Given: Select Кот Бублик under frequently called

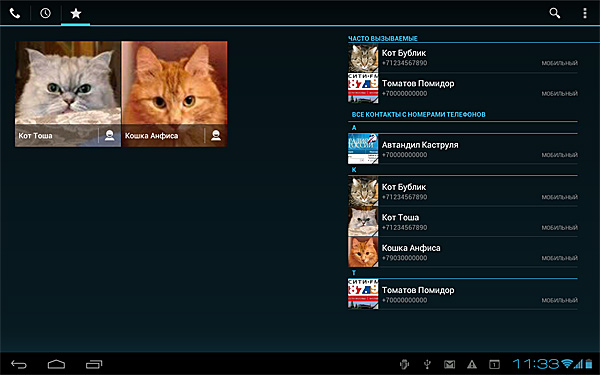Looking at the screenshot, I should pos(463,58).
